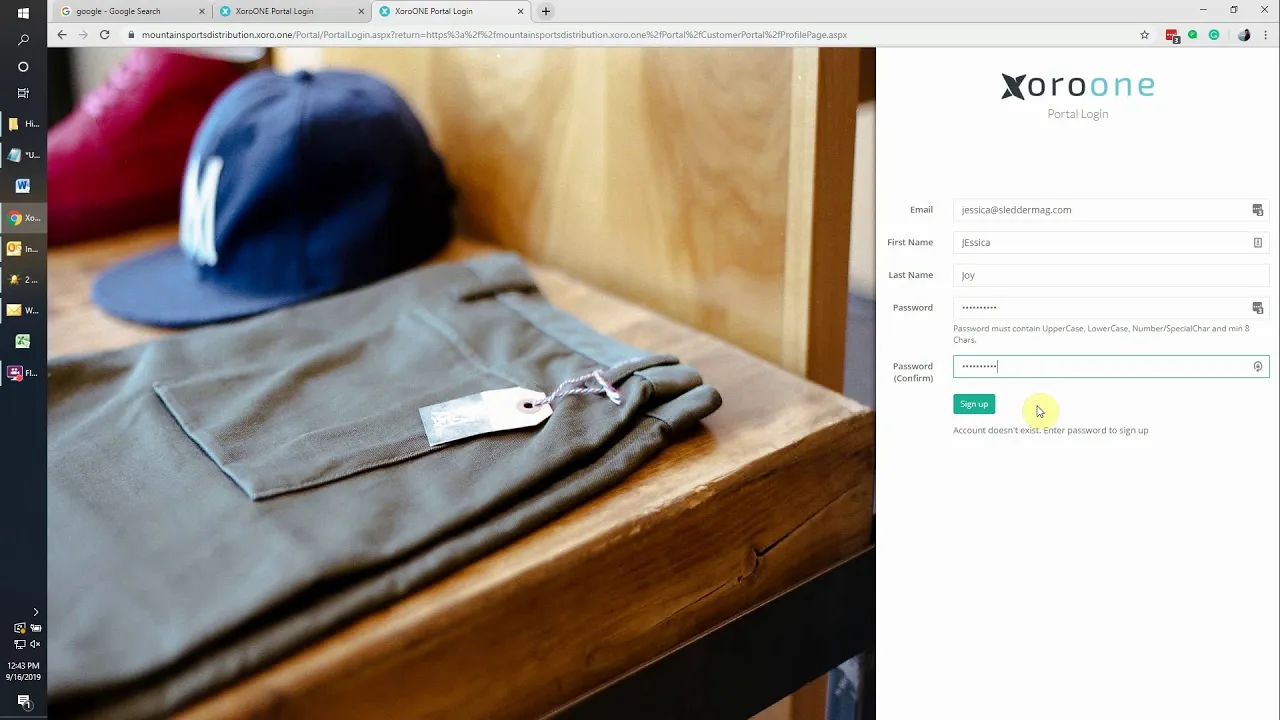Click the Xoroone logo
Viewport: 1280px width, 720px height.
(x=1078, y=87)
